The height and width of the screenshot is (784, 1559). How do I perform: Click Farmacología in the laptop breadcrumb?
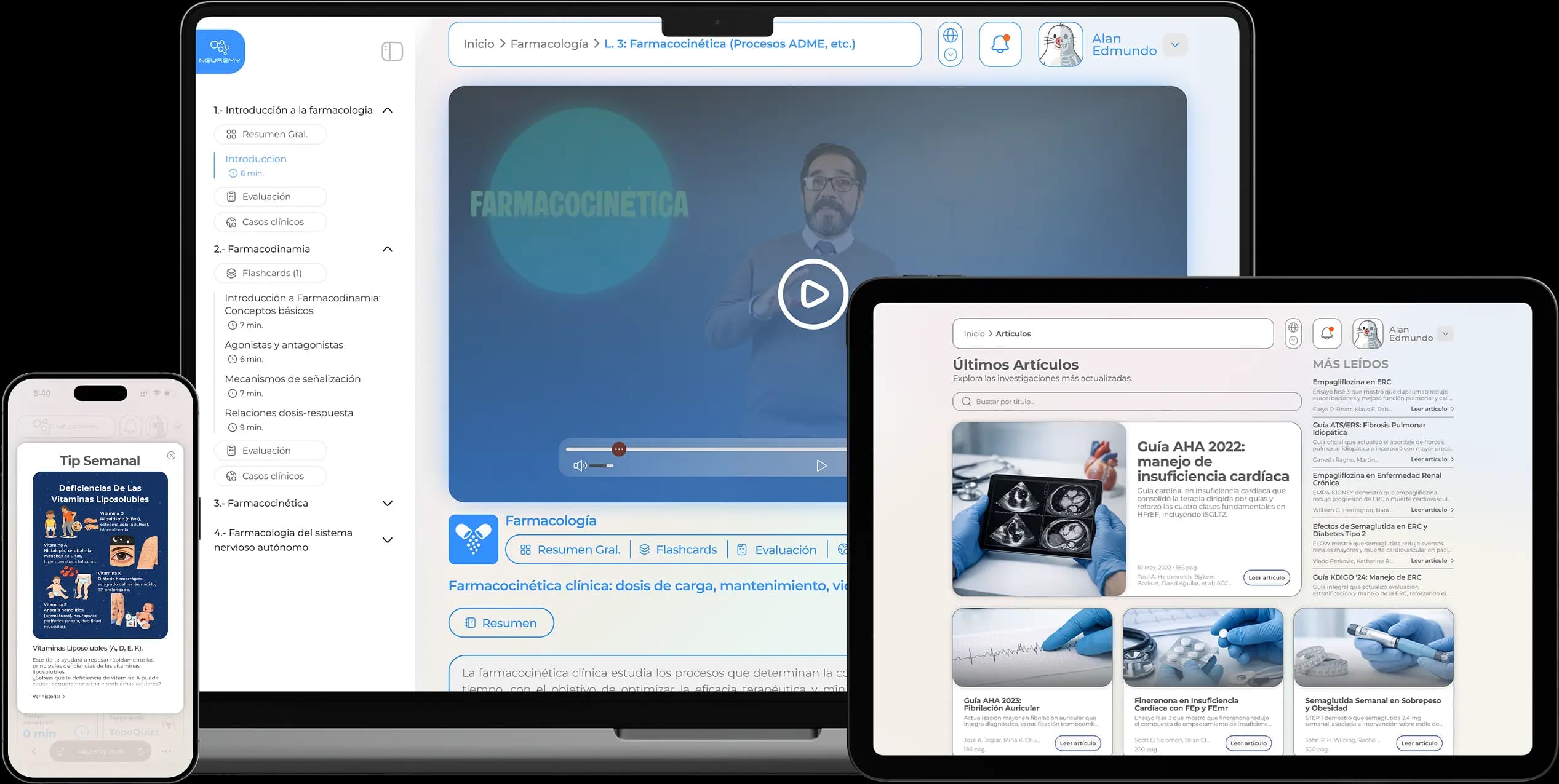(x=549, y=44)
